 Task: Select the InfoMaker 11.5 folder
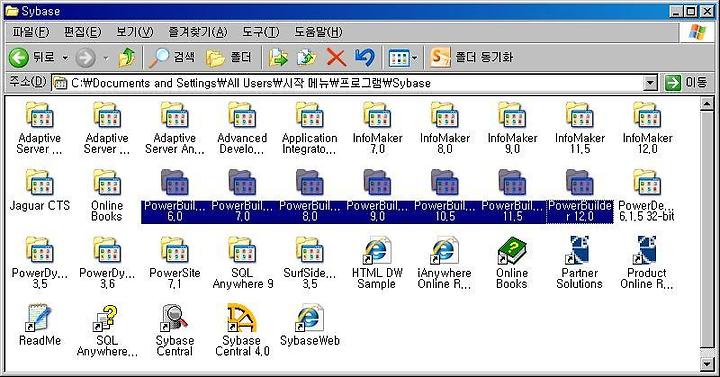[579, 128]
